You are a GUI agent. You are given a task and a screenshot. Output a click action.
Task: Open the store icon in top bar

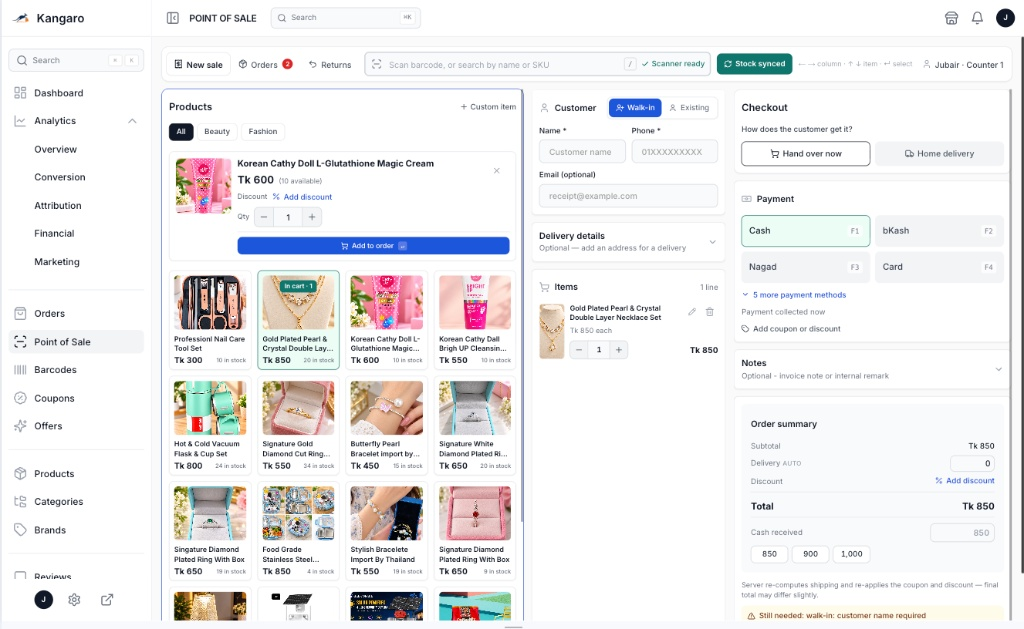[951, 18]
